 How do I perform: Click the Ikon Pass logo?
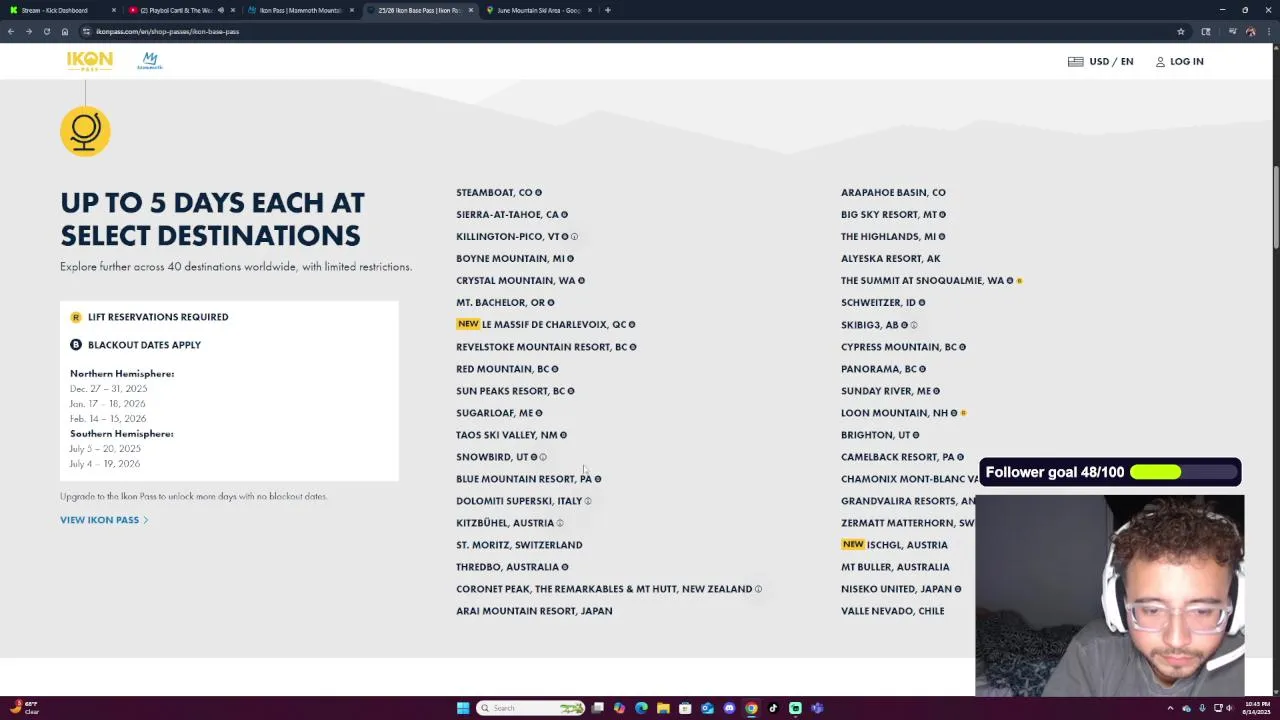click(x=89, y=61)
